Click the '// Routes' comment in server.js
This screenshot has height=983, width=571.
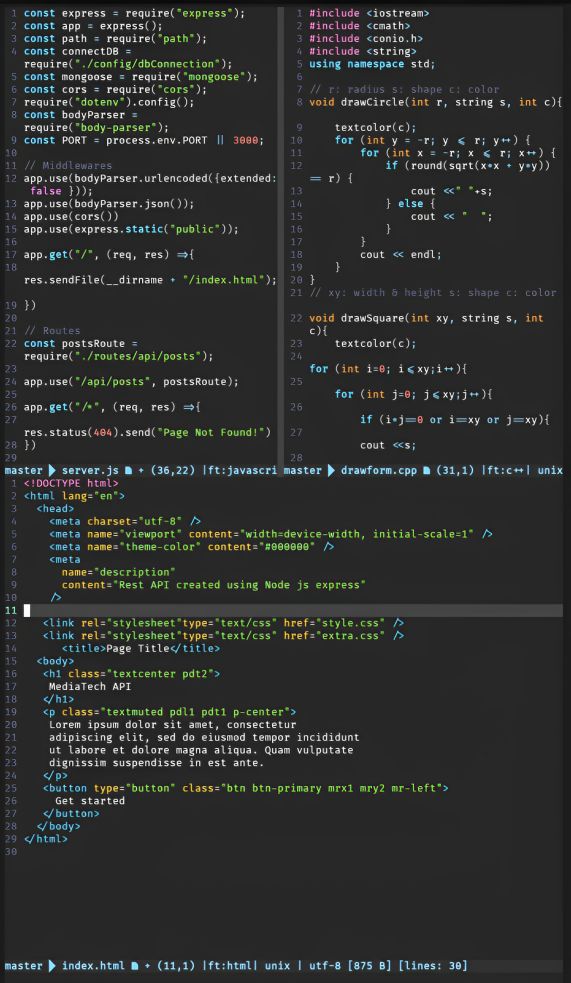coord(52,330)
